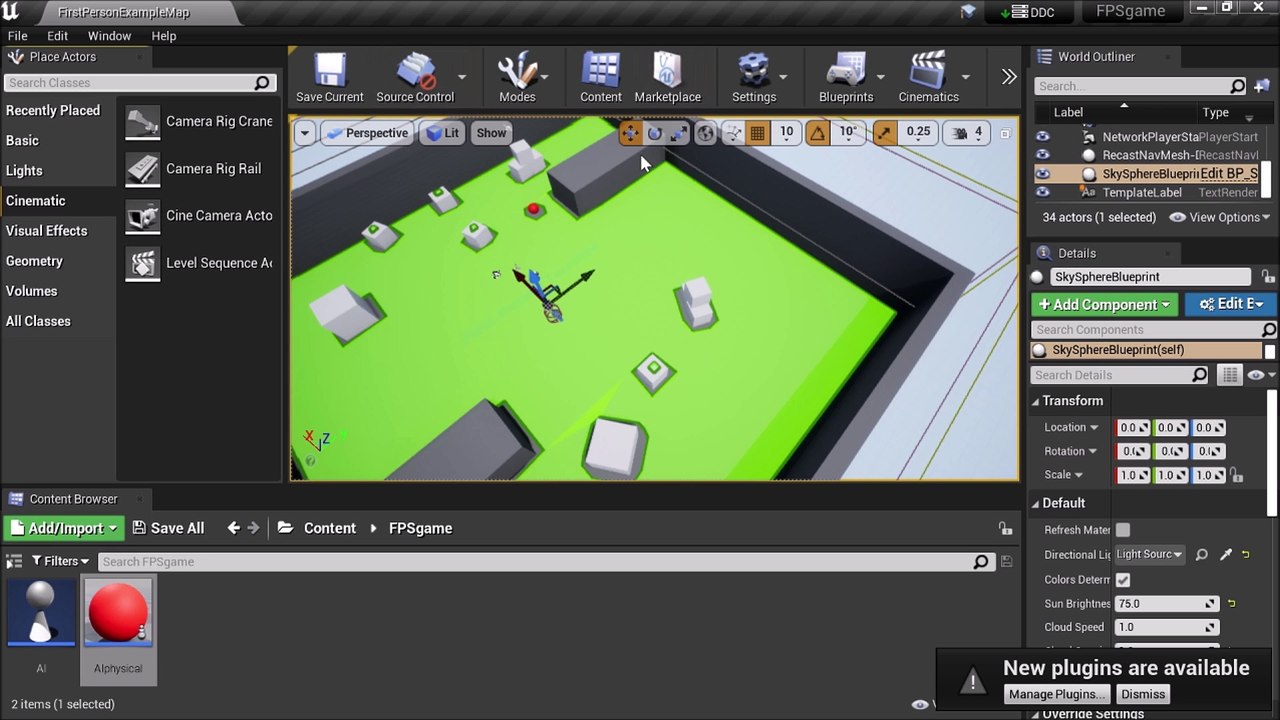Click the Save All button
The height and width of the screenshot is (720, 1280).
tap(168, 528)
